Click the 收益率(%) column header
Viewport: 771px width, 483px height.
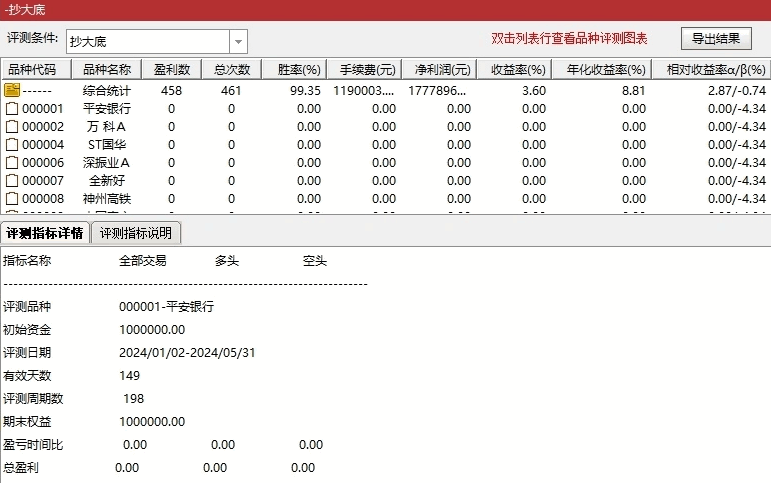514,69
